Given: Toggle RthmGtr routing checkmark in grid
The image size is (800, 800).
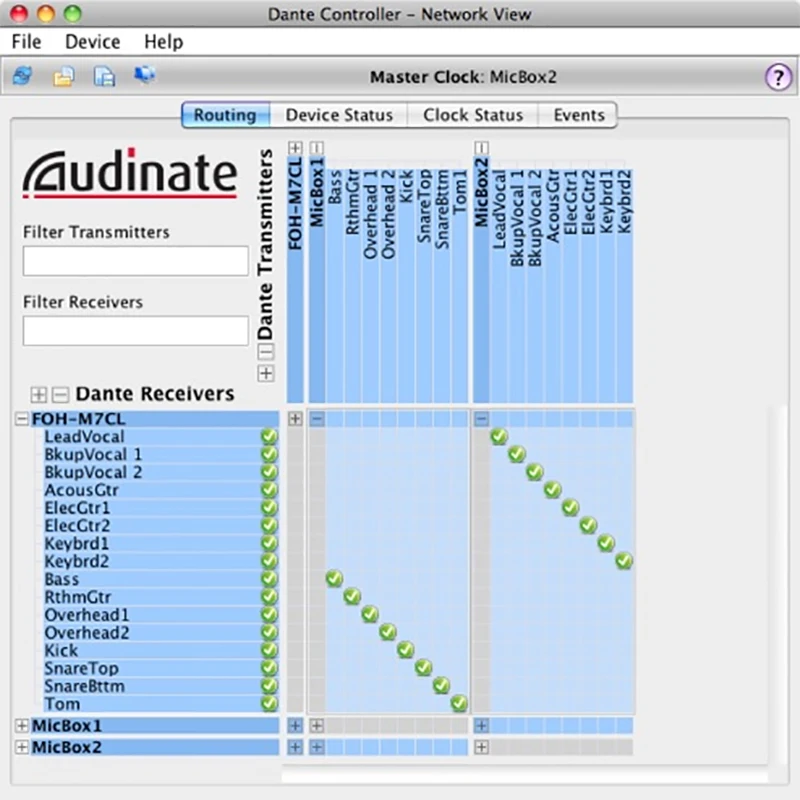Looking at the screenshot, I should coord(352,596).
